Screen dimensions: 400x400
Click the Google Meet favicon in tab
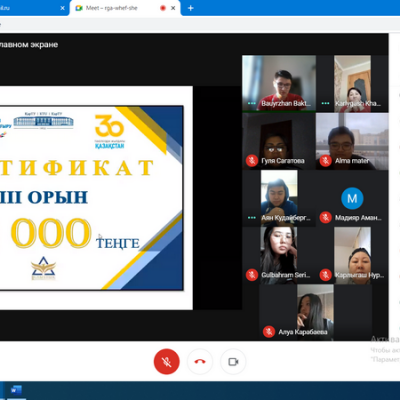point(79,8)
